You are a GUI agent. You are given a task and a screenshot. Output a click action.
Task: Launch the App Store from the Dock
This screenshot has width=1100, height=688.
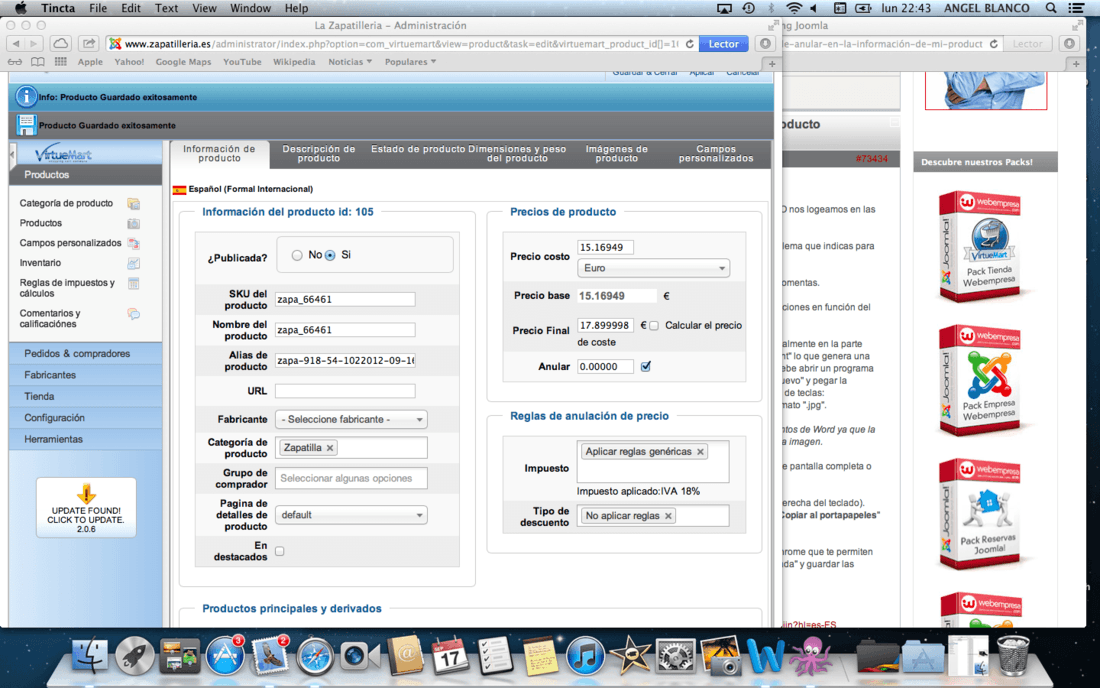[224, 657]
